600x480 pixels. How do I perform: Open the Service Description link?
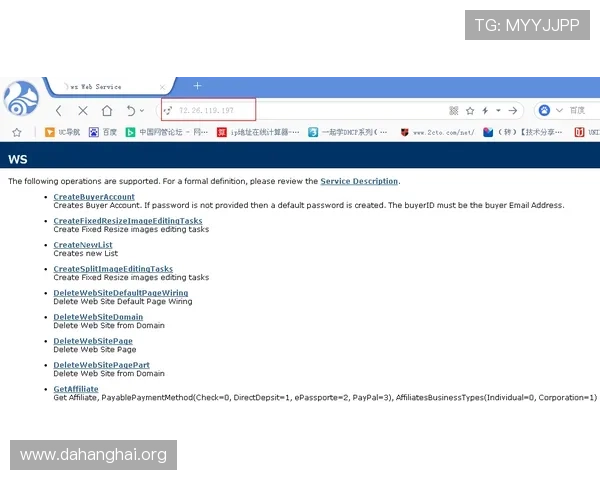[359, 181]
